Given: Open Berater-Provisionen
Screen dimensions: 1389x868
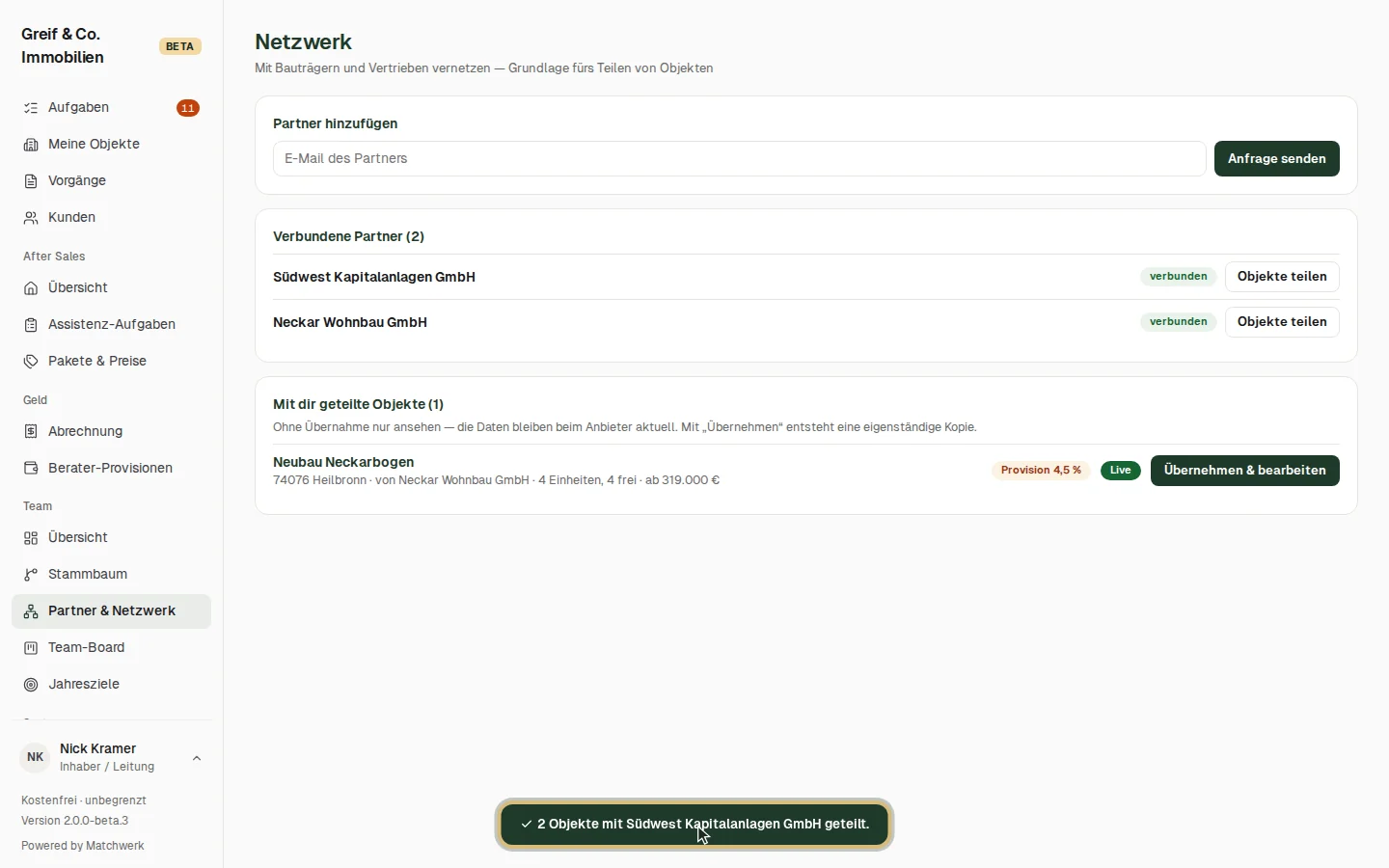Looking at the screenshot, I should (x=111, y=469).
